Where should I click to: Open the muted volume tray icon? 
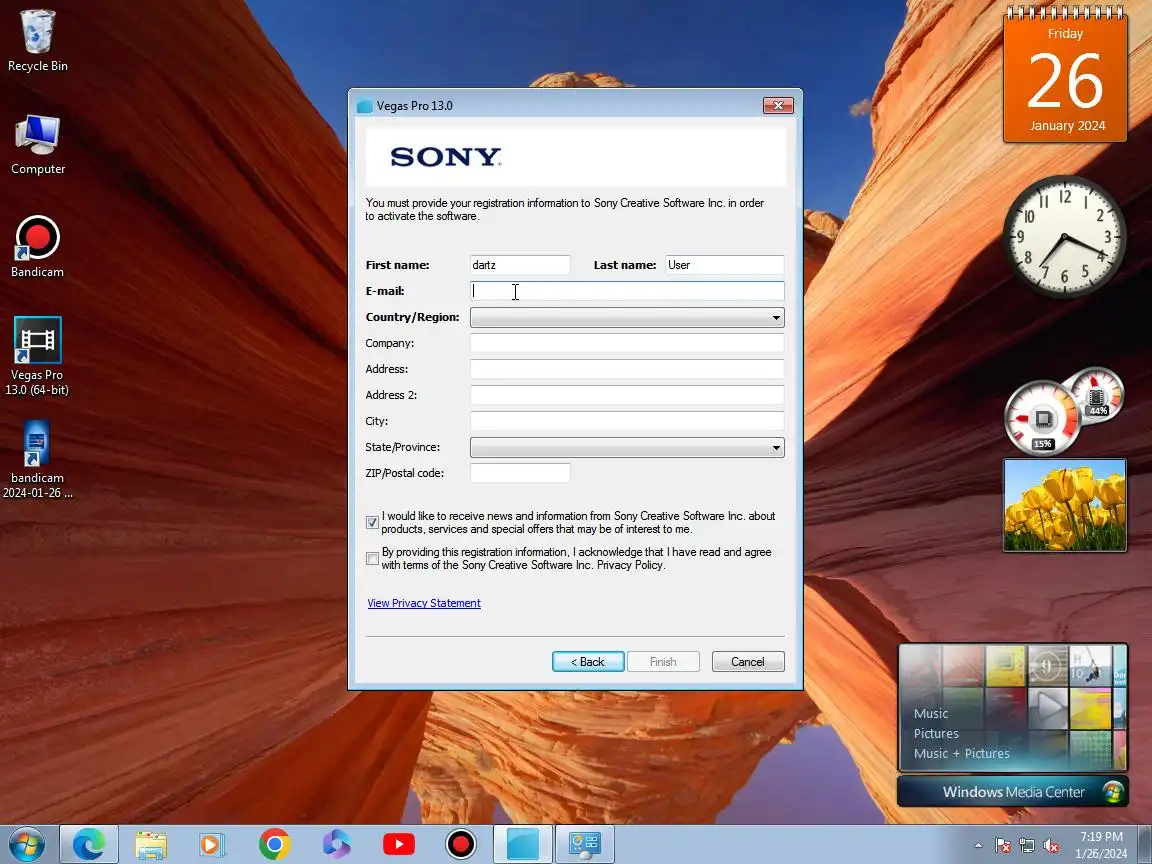pyautogui.click(x=1051, y=846)
